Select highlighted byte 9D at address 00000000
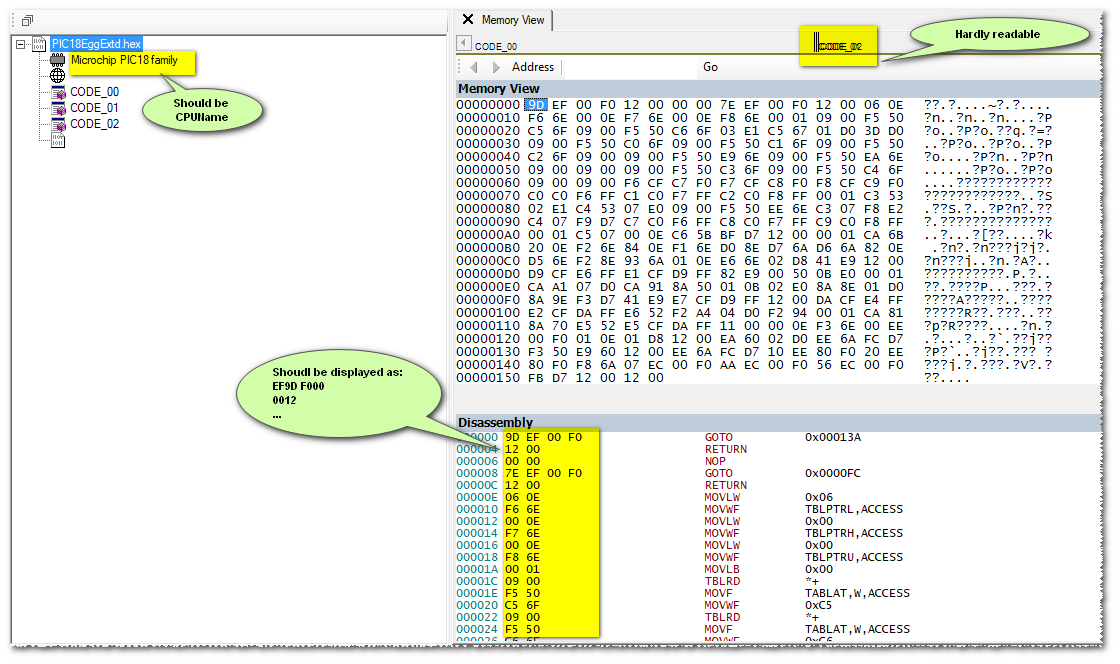 536,105
